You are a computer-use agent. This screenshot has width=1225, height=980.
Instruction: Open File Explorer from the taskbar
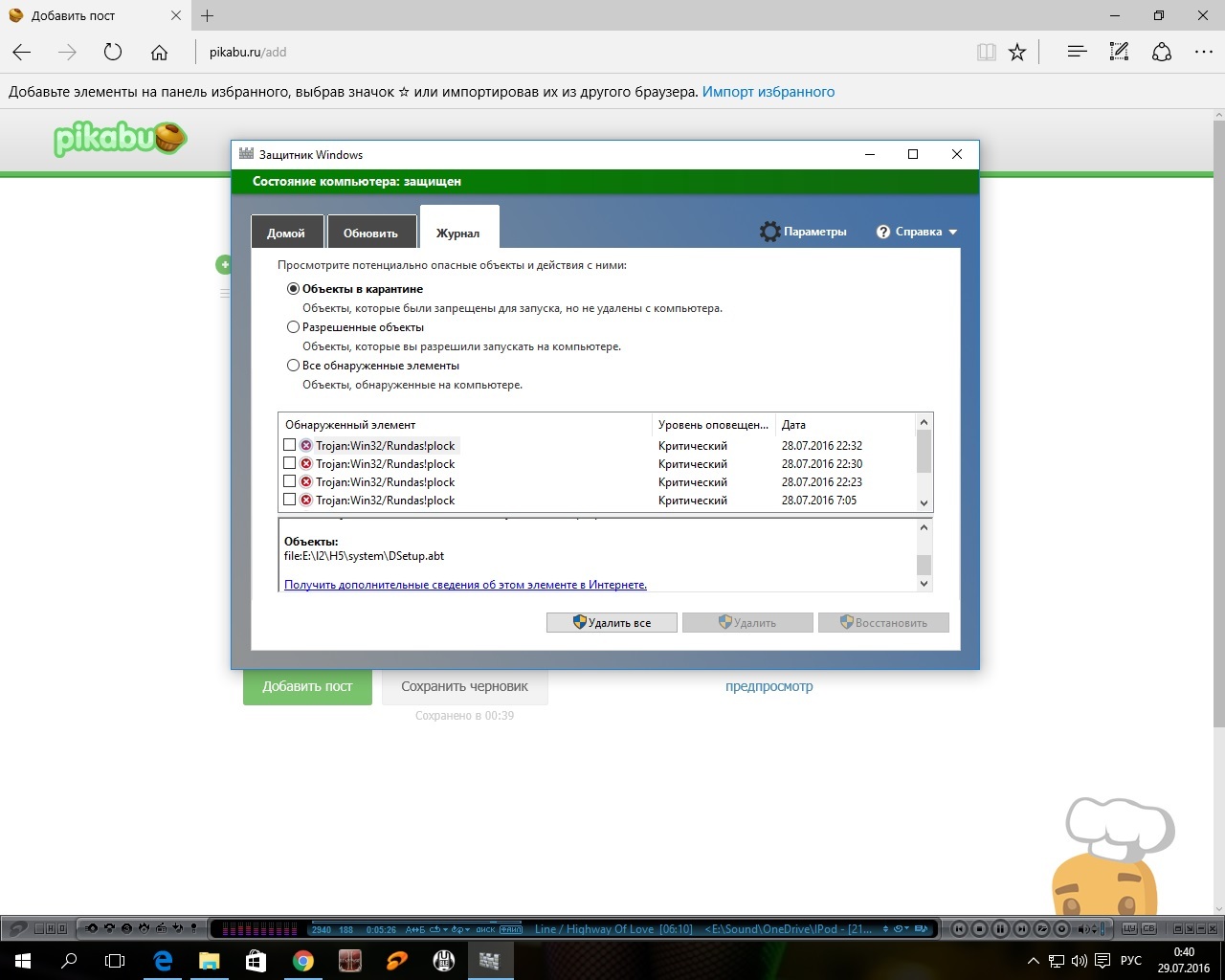[x=209, y=960]
